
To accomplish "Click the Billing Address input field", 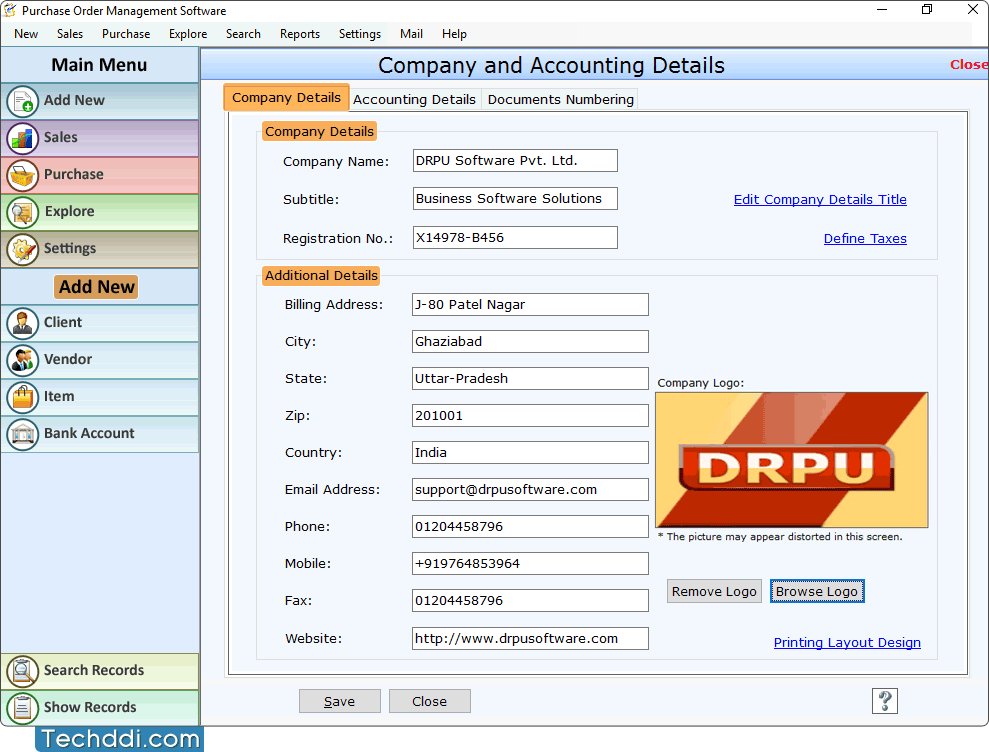I will [x=530, y=305].
